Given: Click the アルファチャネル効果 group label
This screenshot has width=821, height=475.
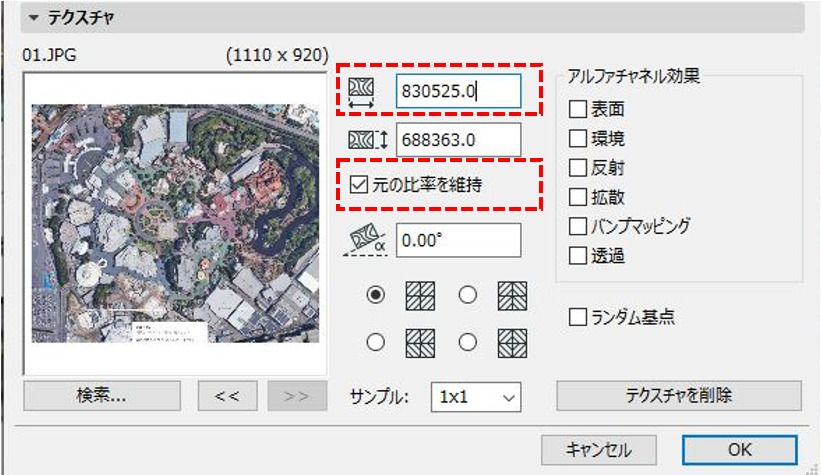Looking at the screenshot, I should (x=634, y=76).
